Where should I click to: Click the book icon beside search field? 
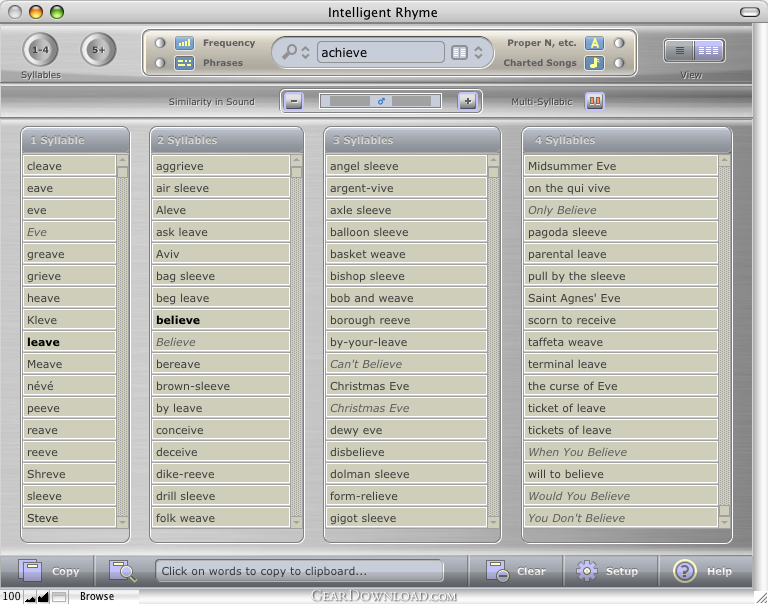tap(459, 52)
